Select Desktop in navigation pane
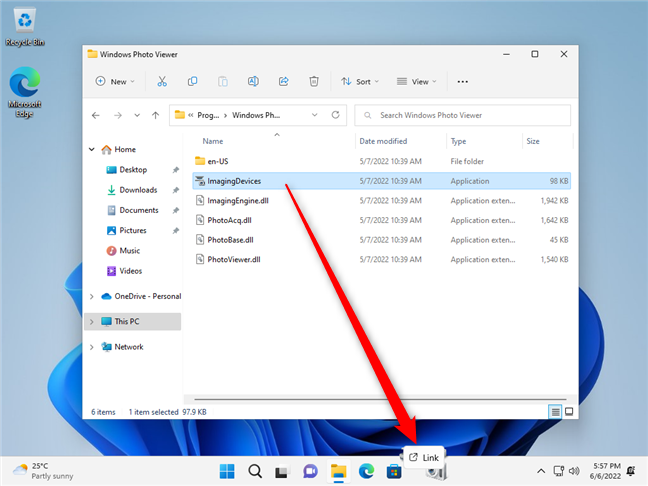648x486 pixels. (x=133, y=170)
